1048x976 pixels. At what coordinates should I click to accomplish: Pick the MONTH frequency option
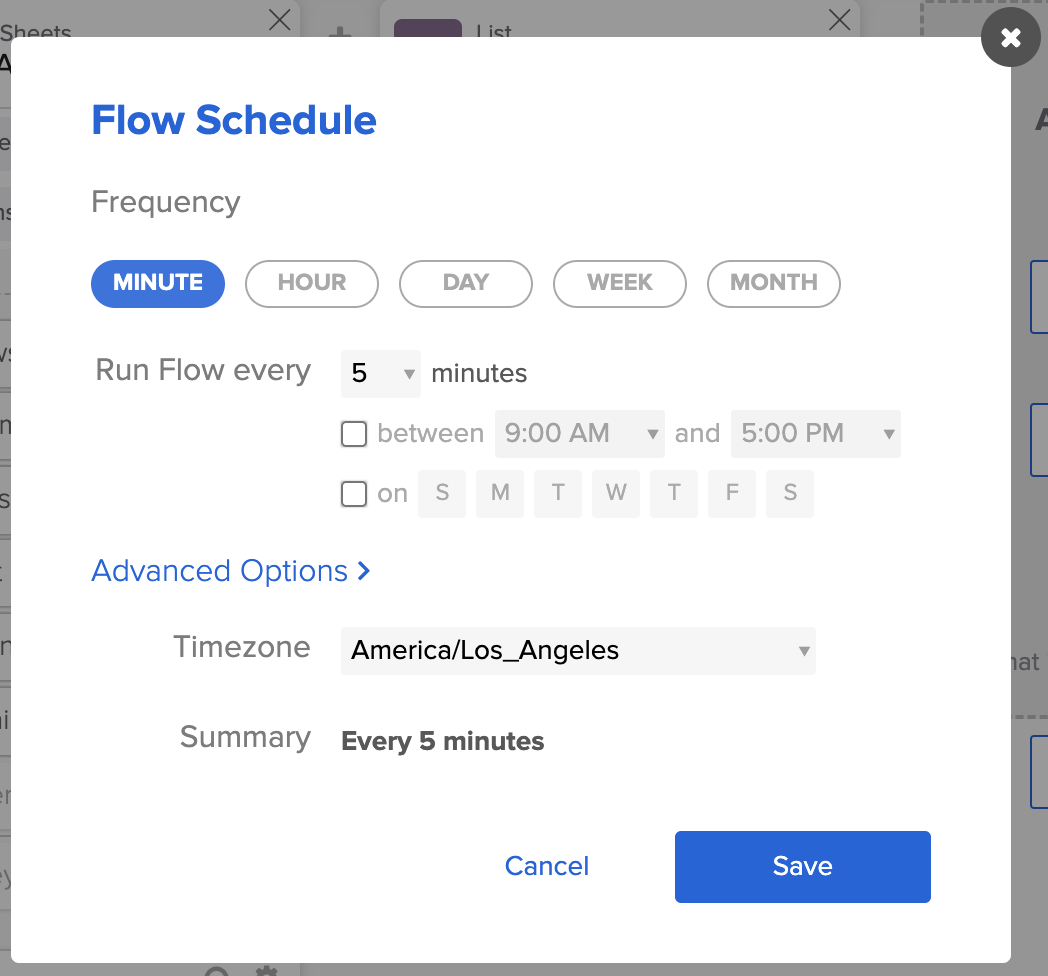(773, 283)
